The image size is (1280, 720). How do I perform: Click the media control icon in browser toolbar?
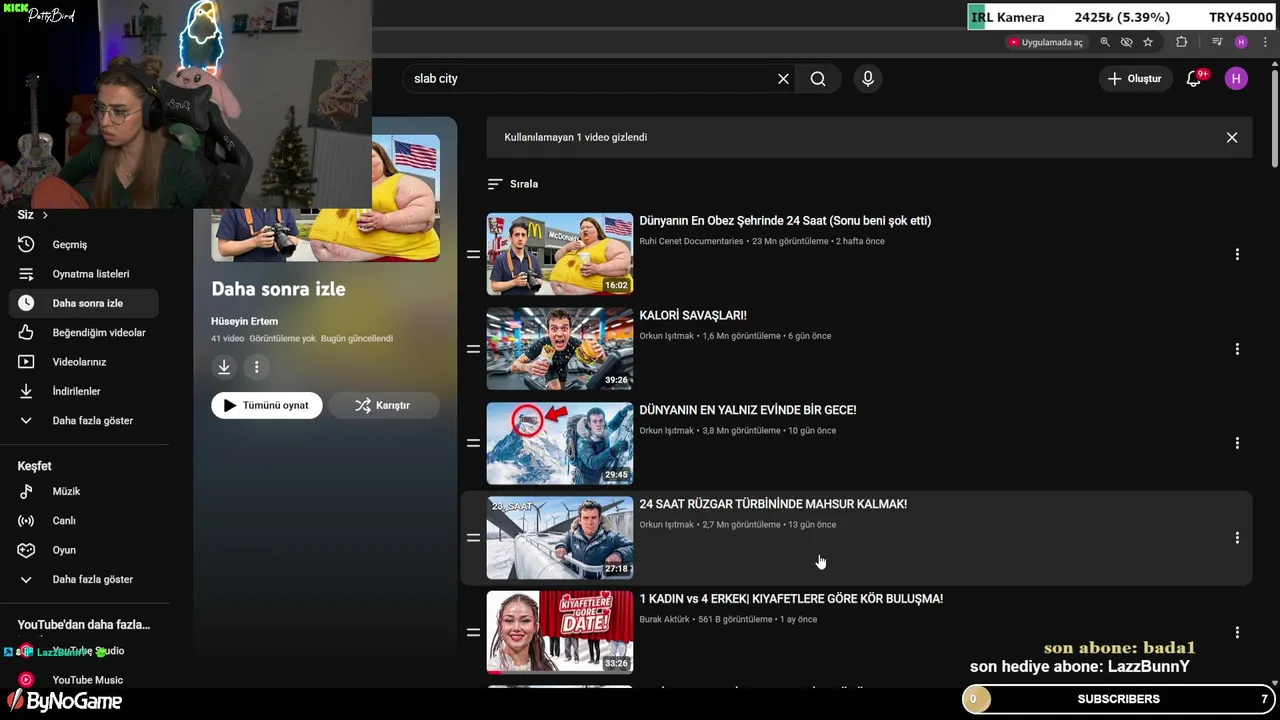pos(1217,42)
